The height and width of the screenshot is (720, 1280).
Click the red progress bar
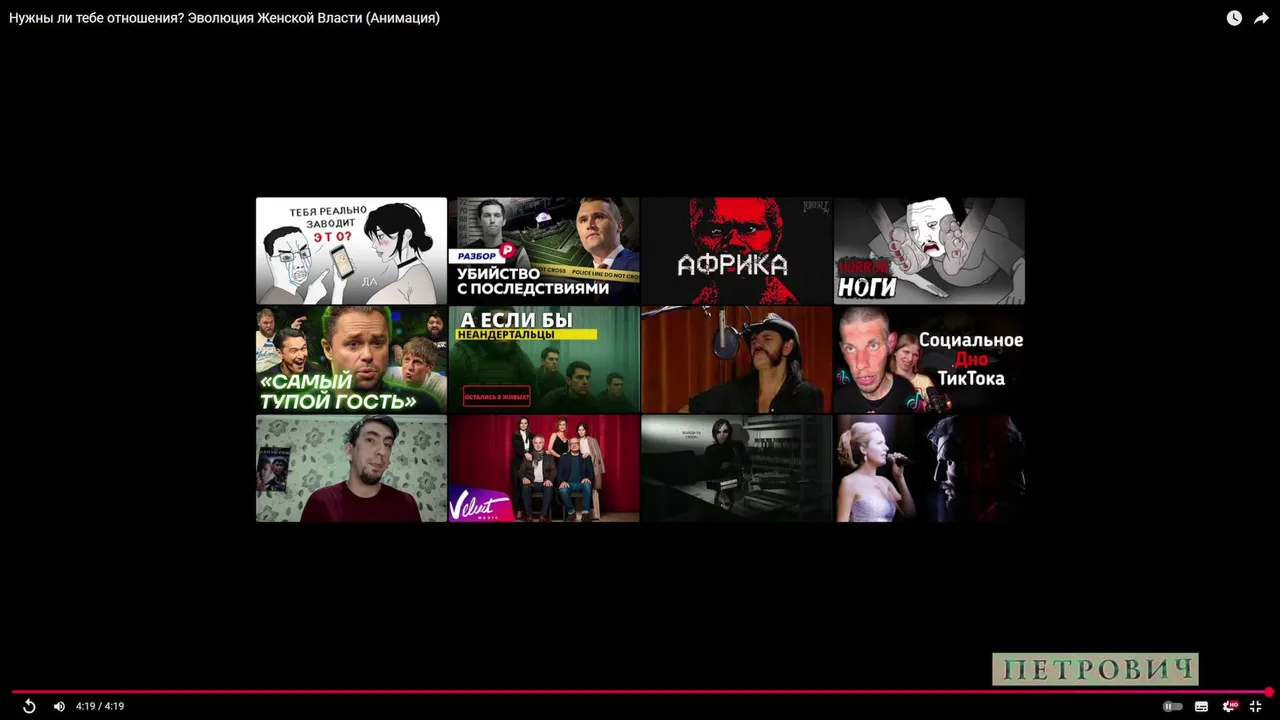(640, 692)
